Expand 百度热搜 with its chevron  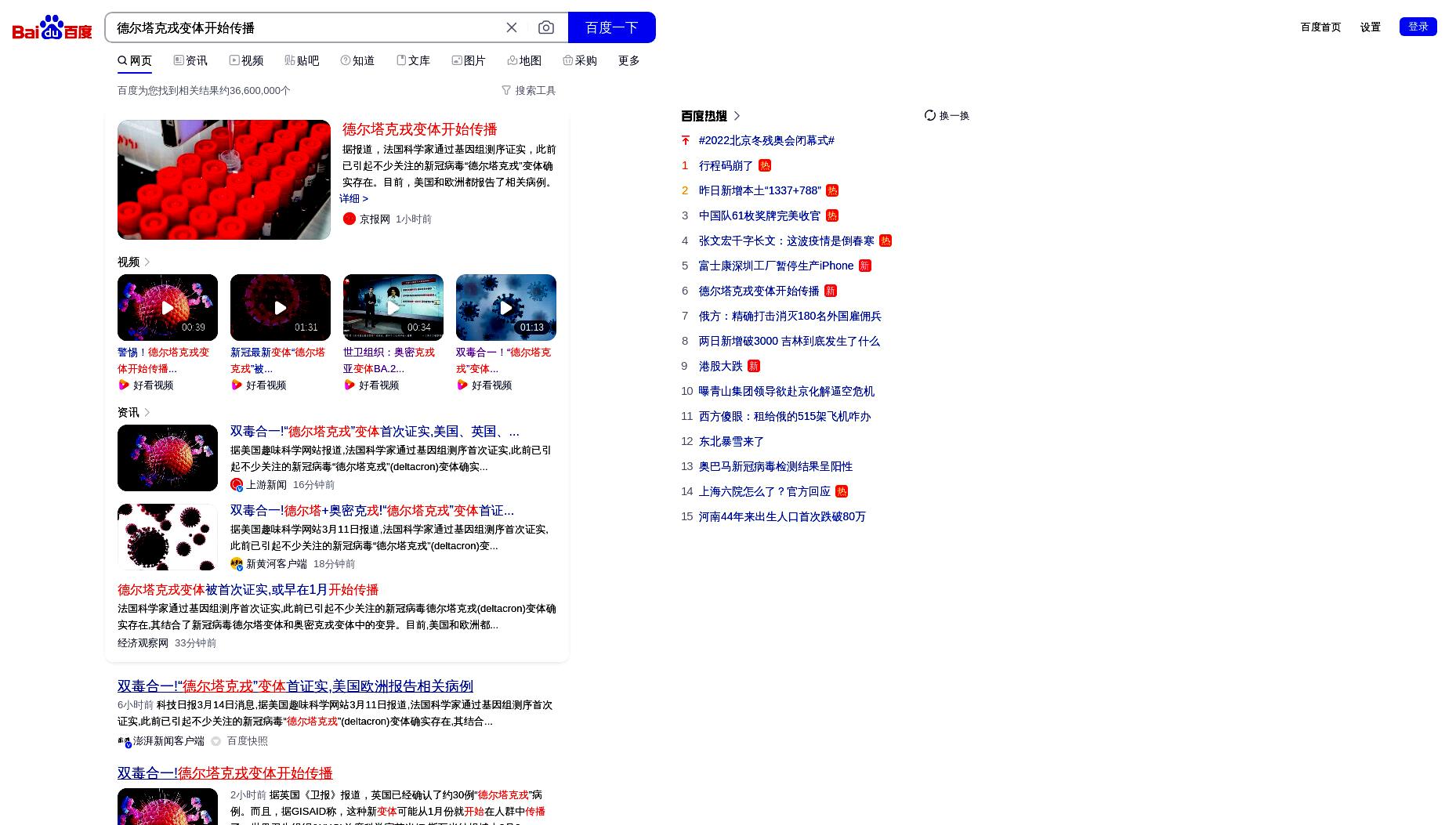pyautogui.click(x=737, y=116)
